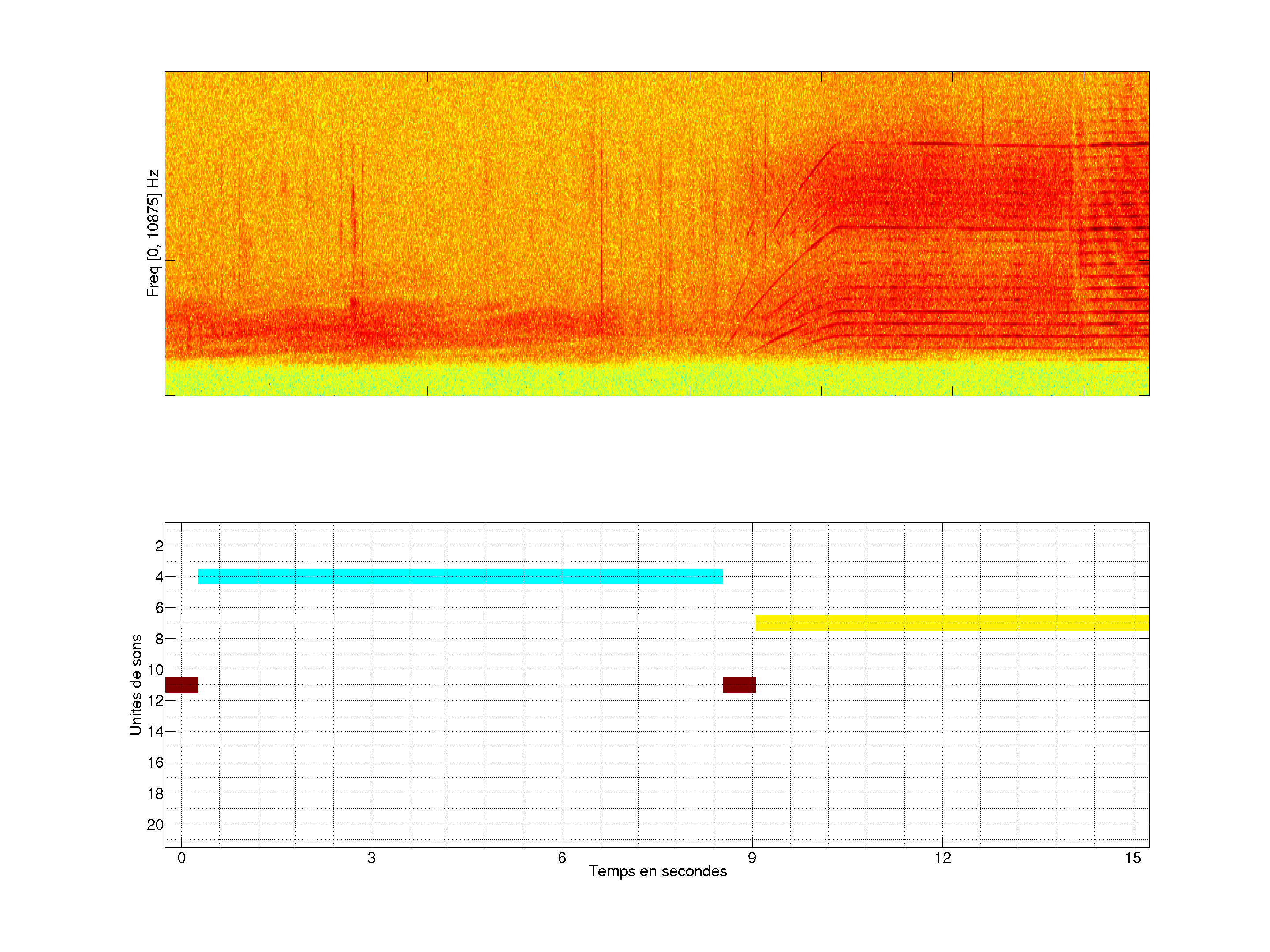1270x952 pixels.
Task: Click the yellow bar near sound unit 7
Action: click(952, 623)
